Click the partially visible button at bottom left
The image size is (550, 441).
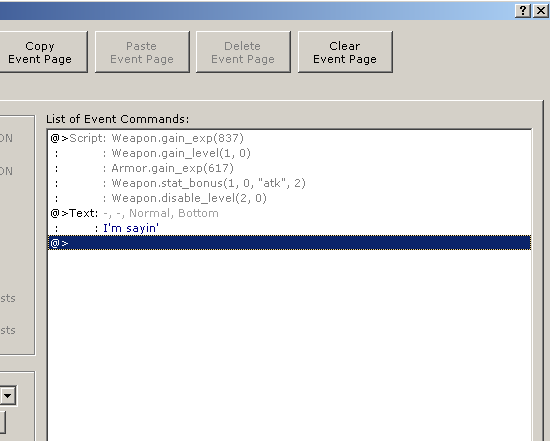pos(2,422)
